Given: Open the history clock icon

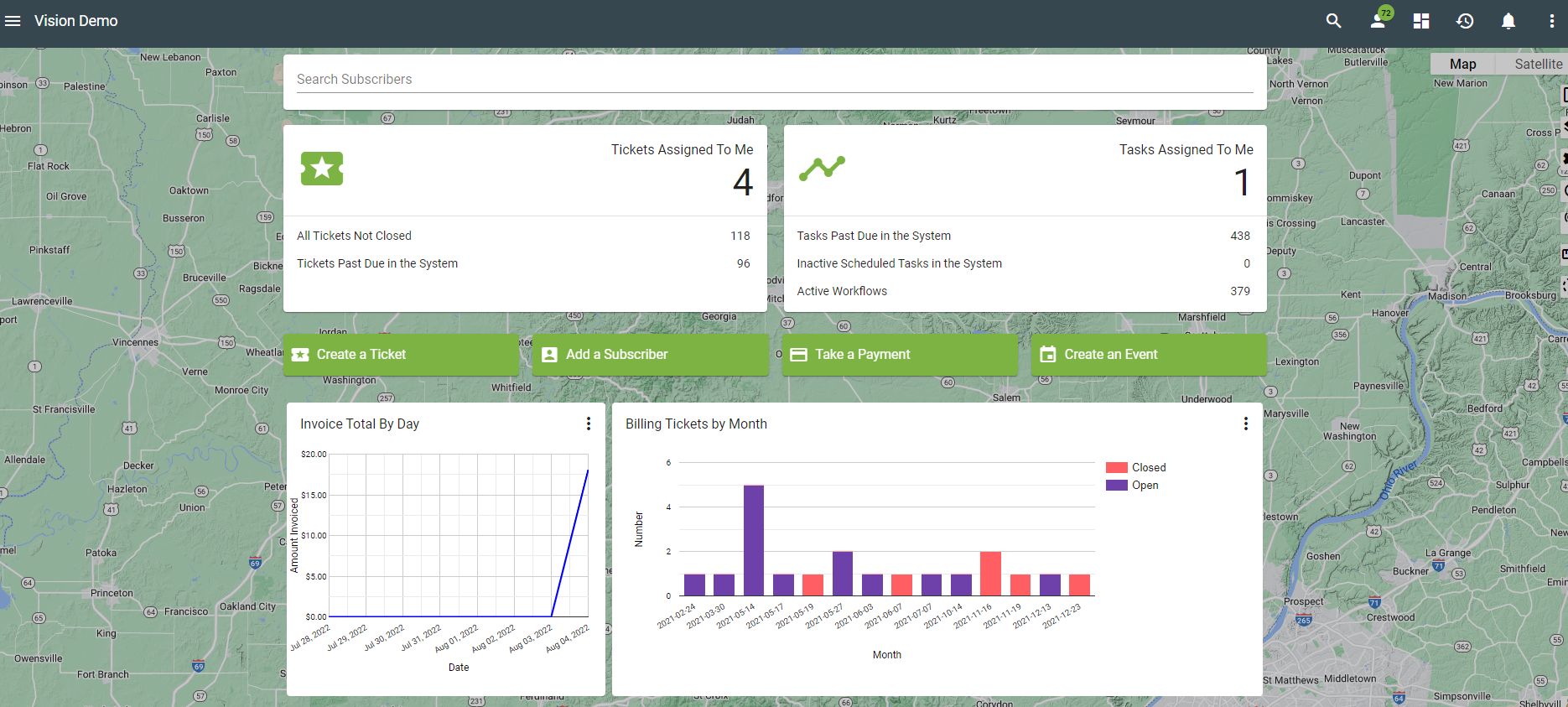Looking at the screenshot, I should coord(1465,21).
